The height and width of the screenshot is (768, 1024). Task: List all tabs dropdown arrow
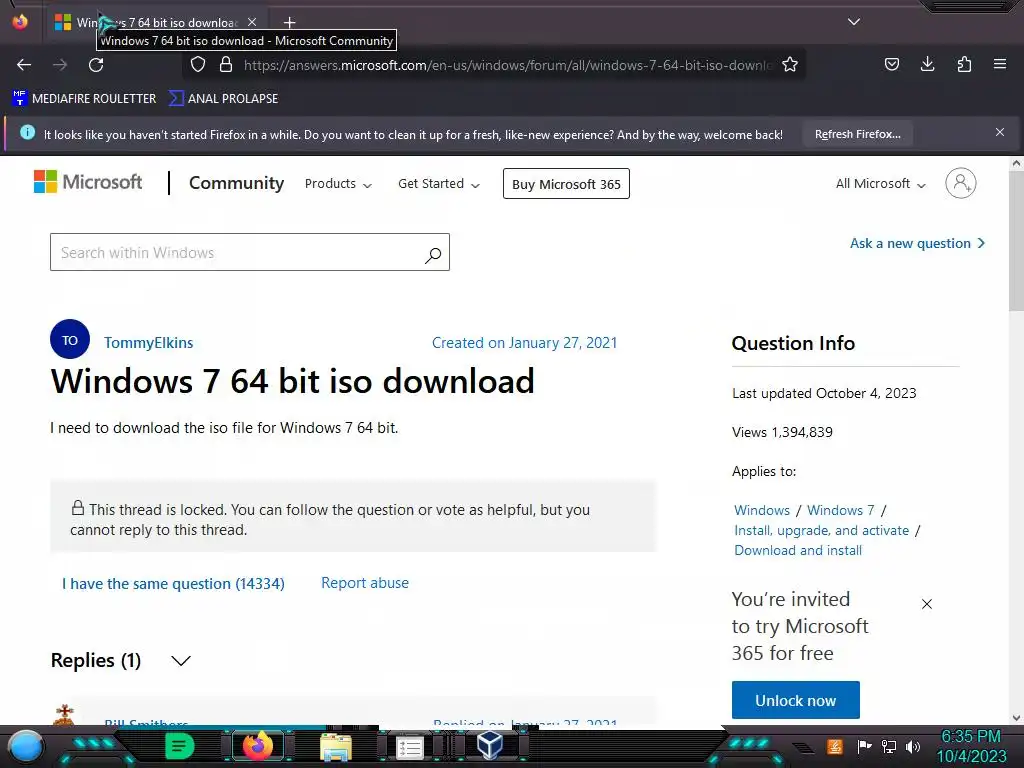tap(854, 22)
